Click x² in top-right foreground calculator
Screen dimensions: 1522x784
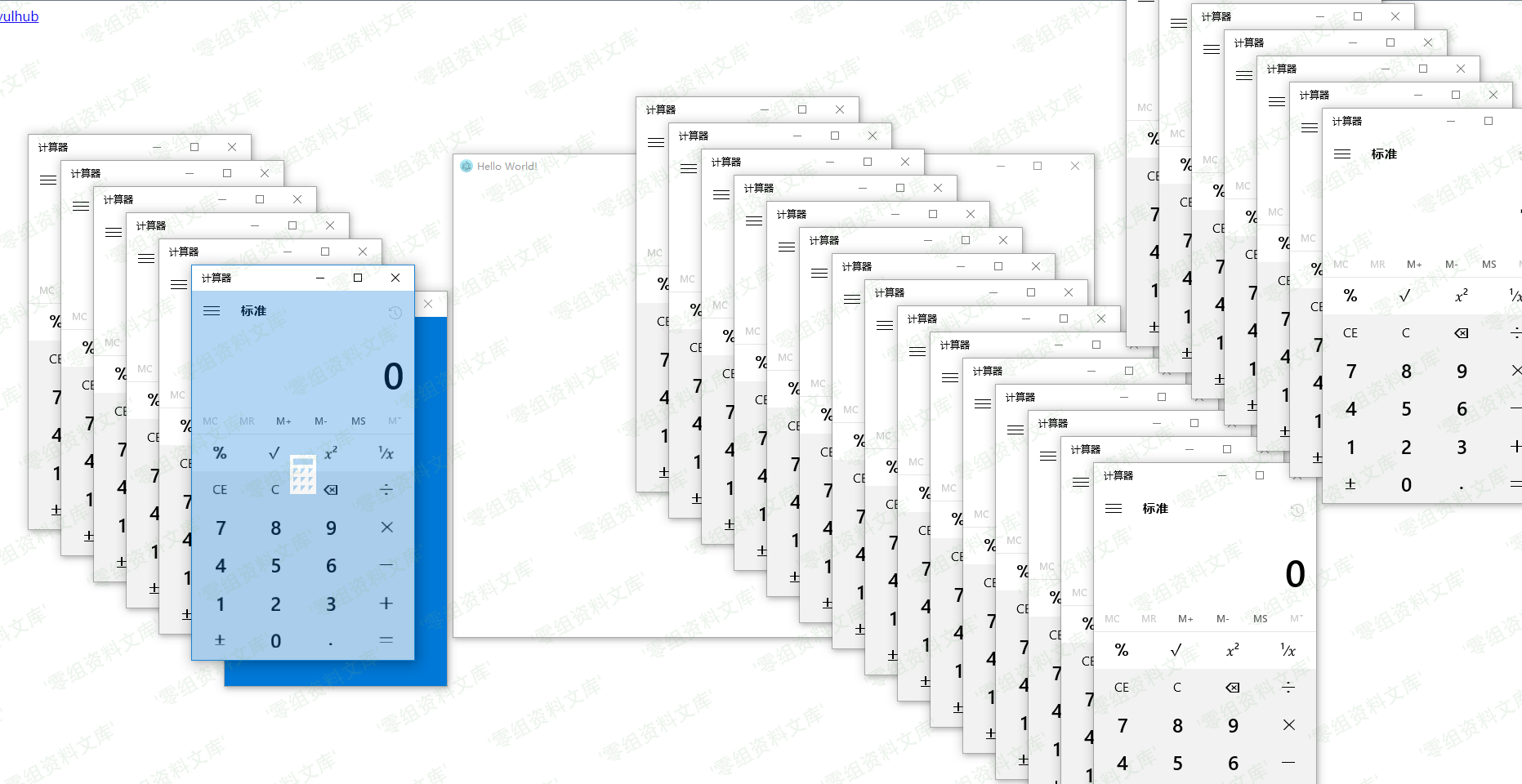pos(1461,296)
